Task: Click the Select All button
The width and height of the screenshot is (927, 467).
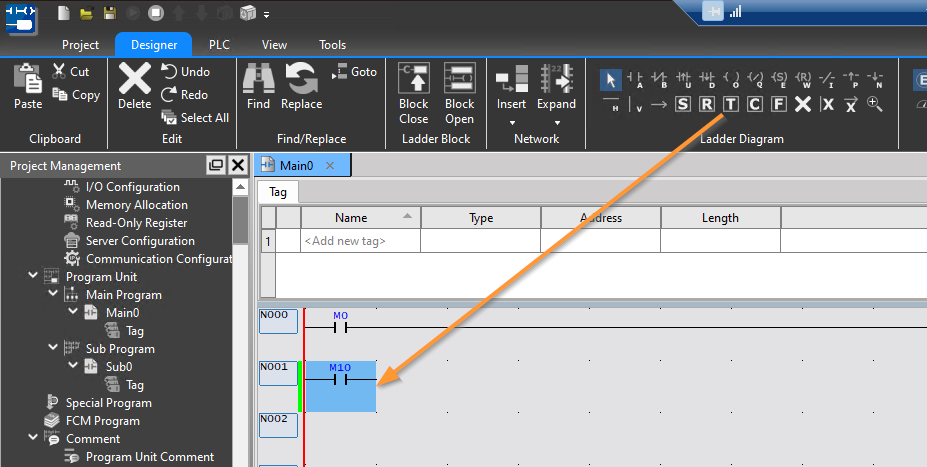Action: pyautogui.click(x=195, y=117)
